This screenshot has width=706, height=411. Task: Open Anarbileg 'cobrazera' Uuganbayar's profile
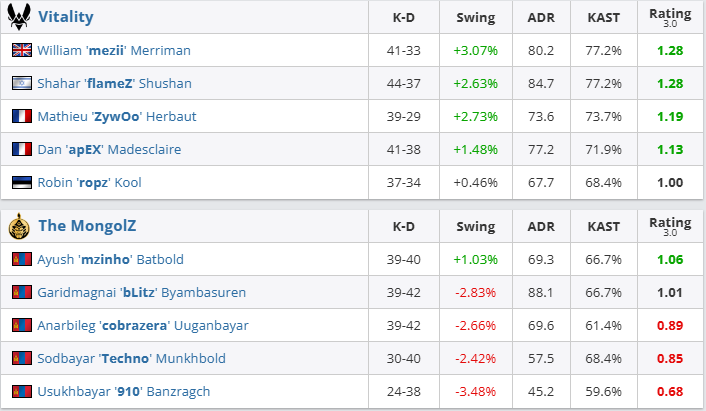(143, 325)
